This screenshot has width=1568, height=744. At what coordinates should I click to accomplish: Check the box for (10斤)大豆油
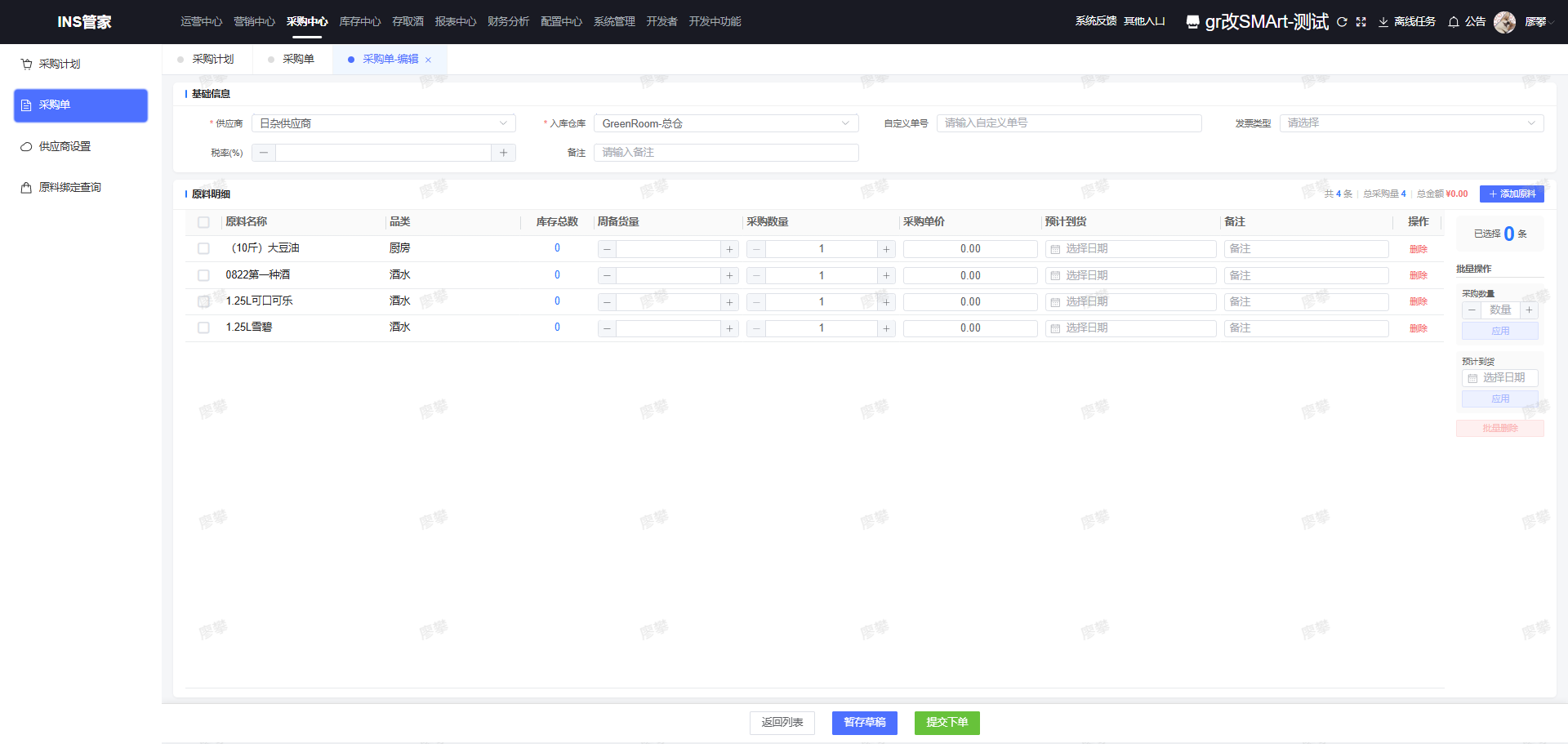(x=203, y=248)
